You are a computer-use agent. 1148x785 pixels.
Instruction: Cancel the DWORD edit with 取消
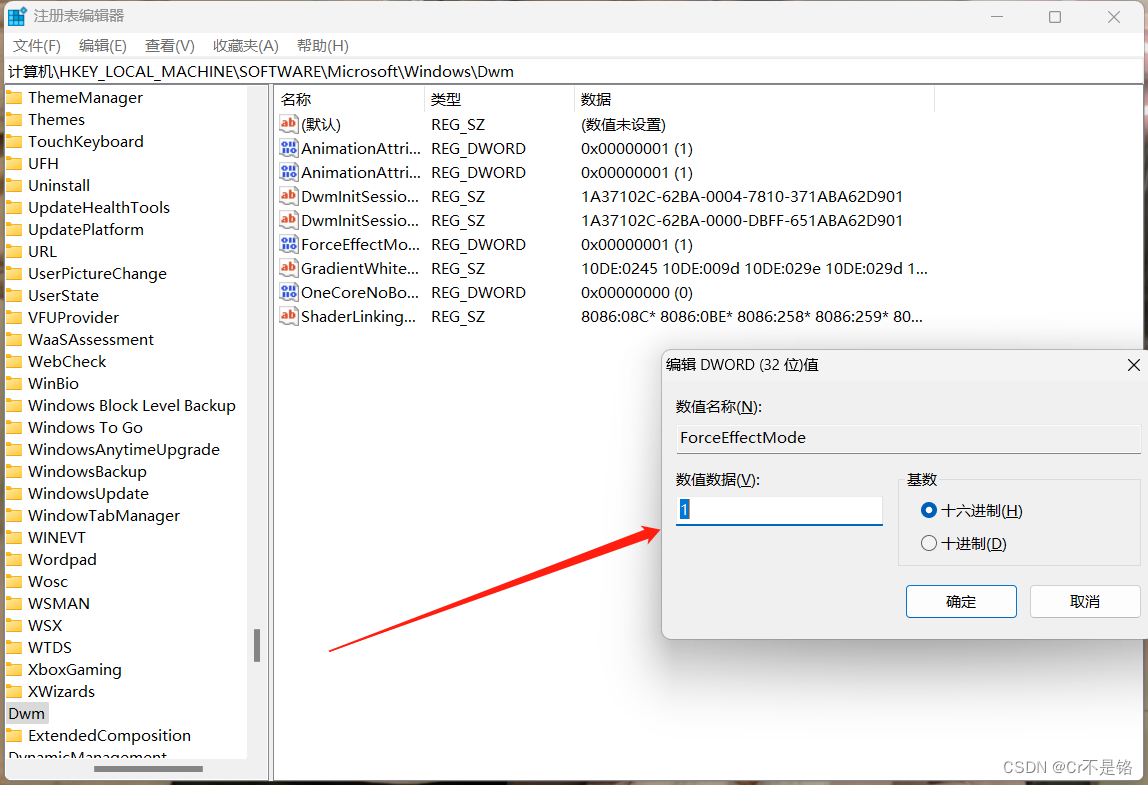[x=1084, y=601]
